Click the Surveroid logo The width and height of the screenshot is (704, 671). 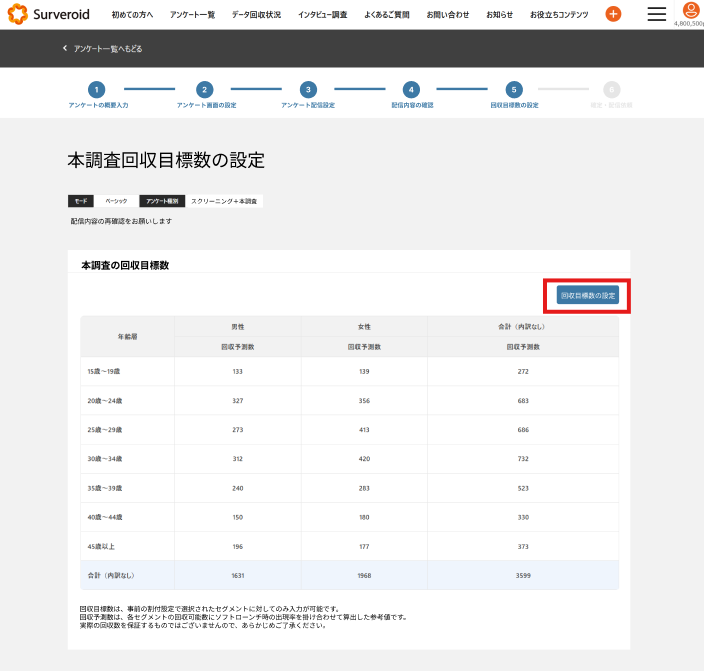[x=48, y=15]
